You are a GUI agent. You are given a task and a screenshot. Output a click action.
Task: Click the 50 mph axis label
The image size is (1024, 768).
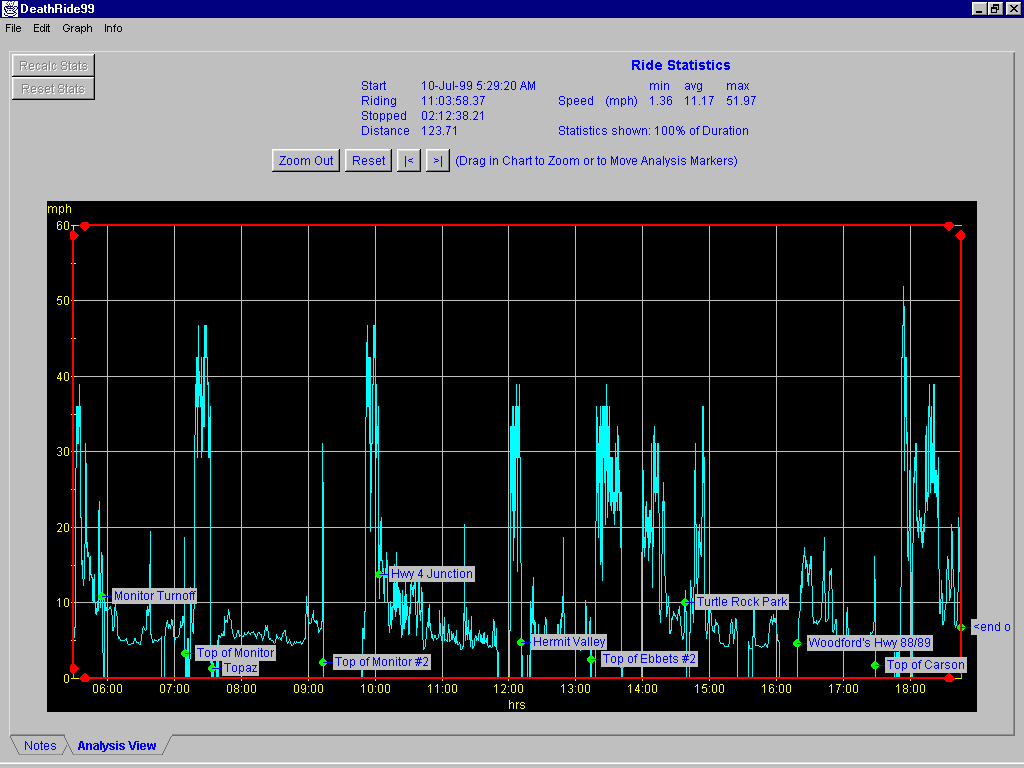coord(63,301)
